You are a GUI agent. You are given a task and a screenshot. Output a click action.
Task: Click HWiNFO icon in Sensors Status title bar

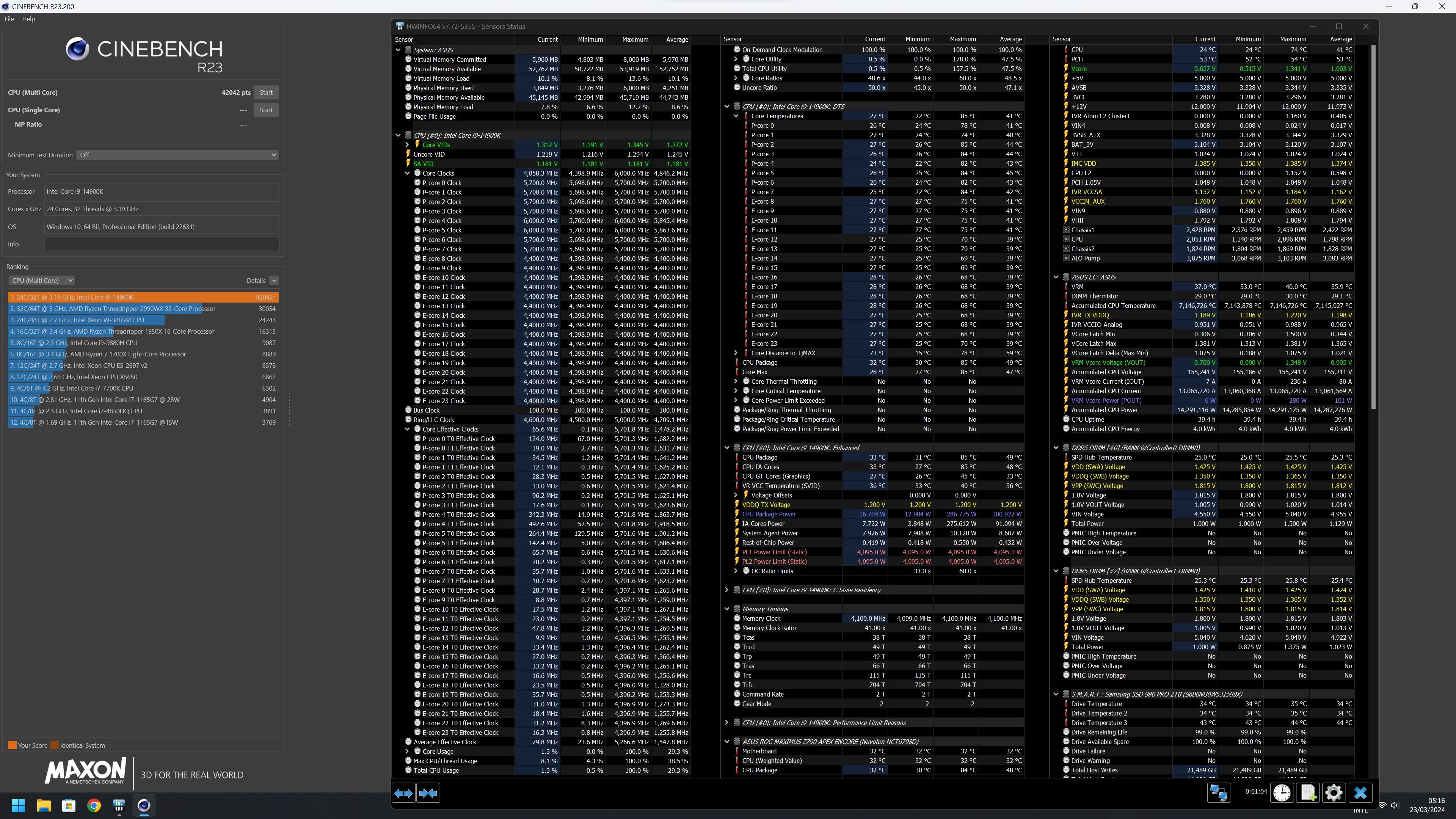400,26
